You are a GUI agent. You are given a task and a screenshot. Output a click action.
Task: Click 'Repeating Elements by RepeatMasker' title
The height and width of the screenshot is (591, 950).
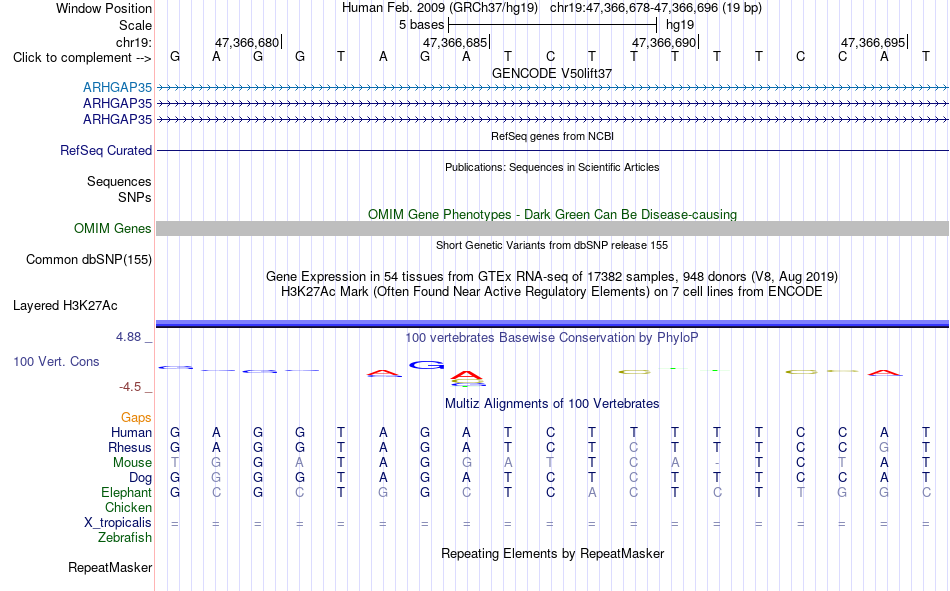point(552,553)
